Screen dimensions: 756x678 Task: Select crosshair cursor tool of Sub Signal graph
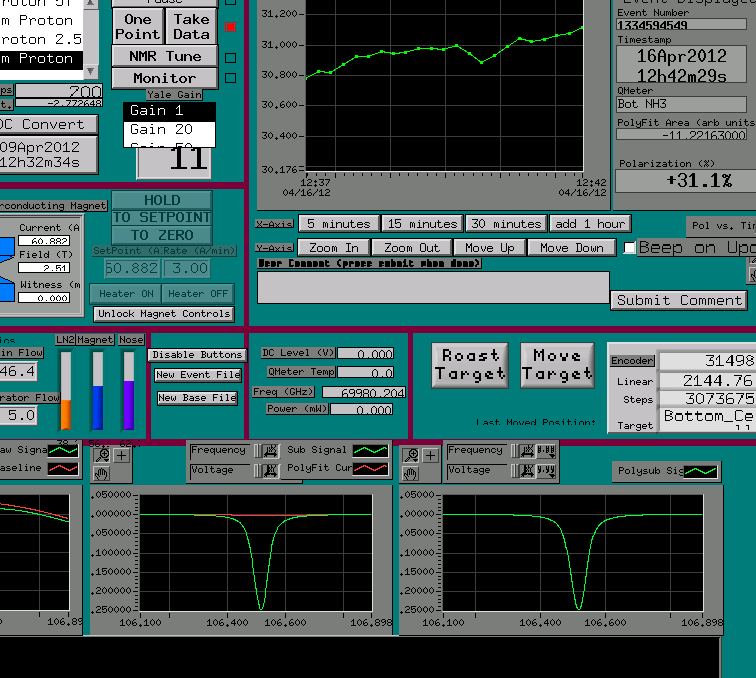(x=122, y=455)
